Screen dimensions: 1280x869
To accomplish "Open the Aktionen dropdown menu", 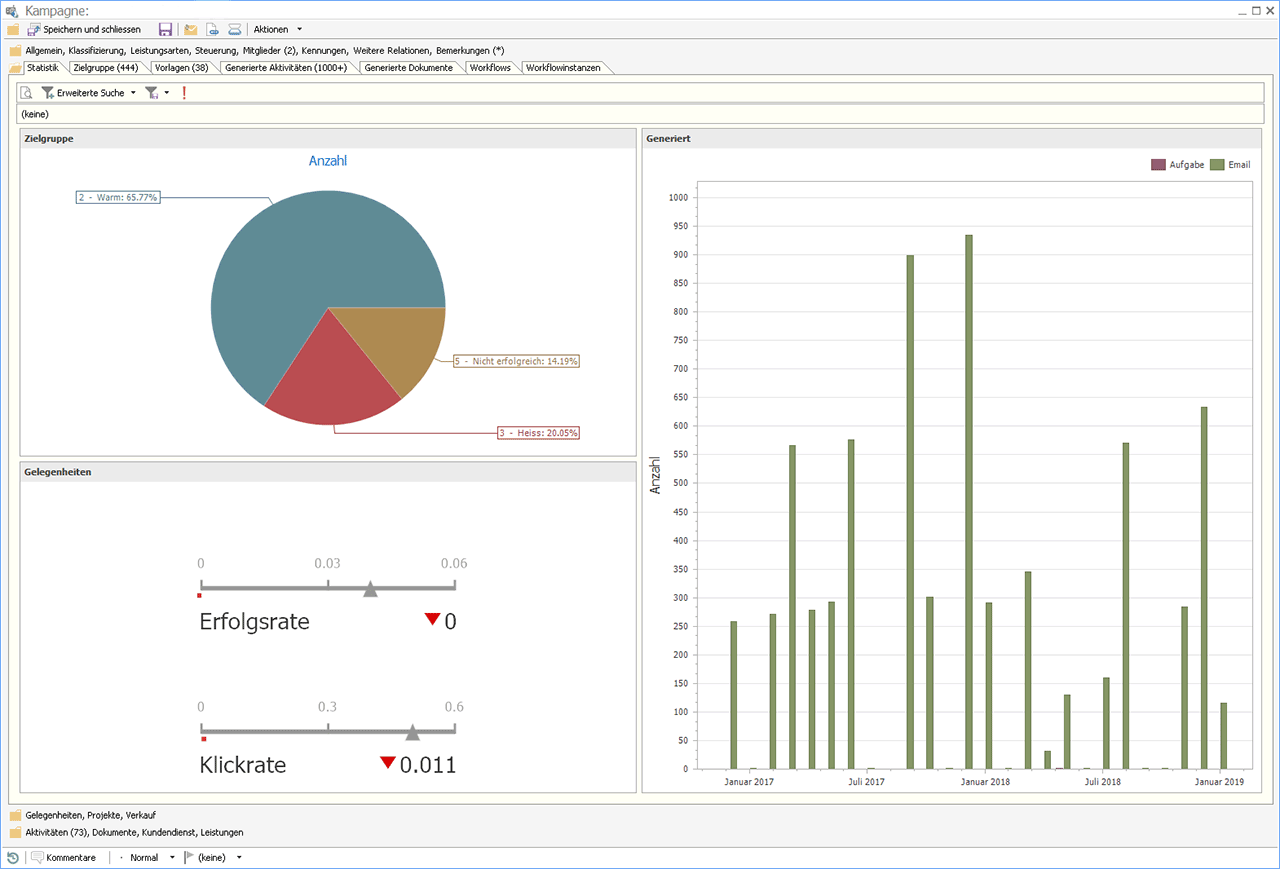I will [277, 30].
